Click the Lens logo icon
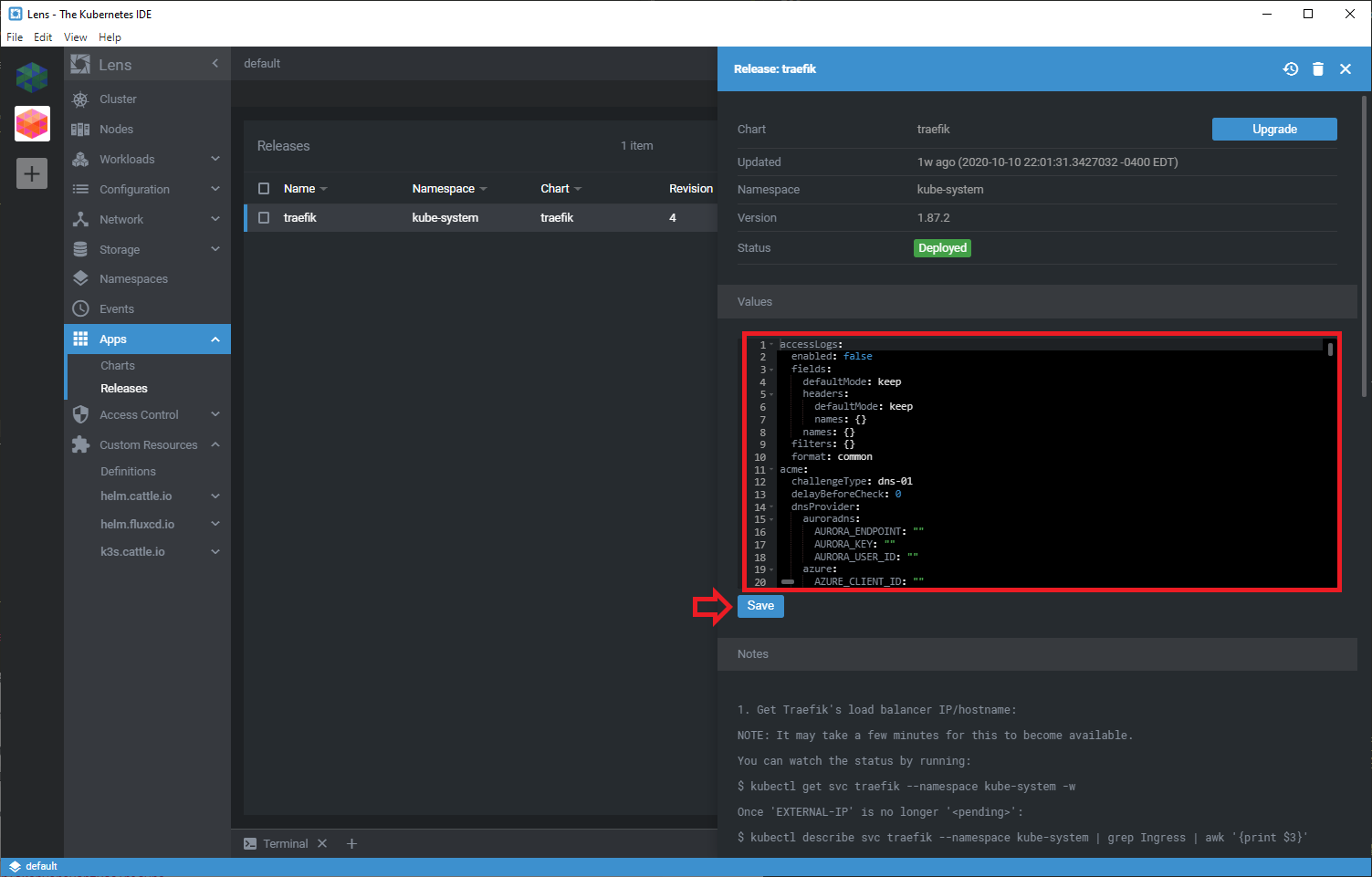 80,65
